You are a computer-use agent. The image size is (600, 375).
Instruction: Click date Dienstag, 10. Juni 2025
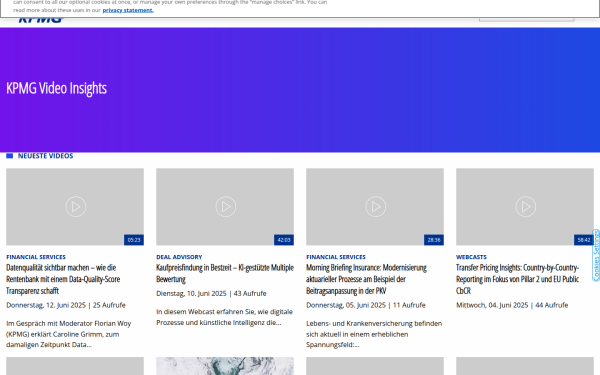pos(191,293)
